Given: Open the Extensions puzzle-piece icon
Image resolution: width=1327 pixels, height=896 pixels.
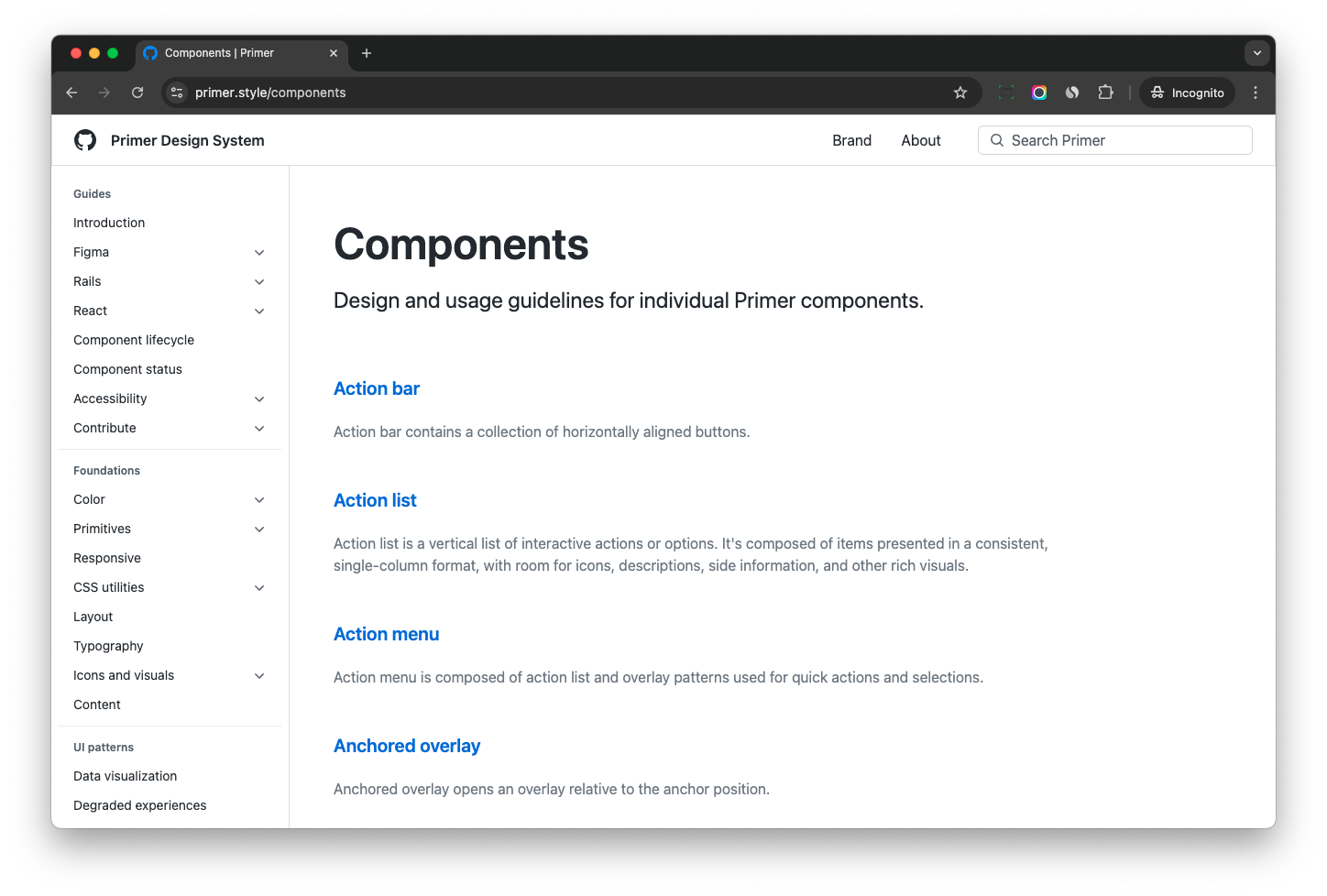Looking at the screenshot, I should pyautogui.click(x=1105, y=93).
